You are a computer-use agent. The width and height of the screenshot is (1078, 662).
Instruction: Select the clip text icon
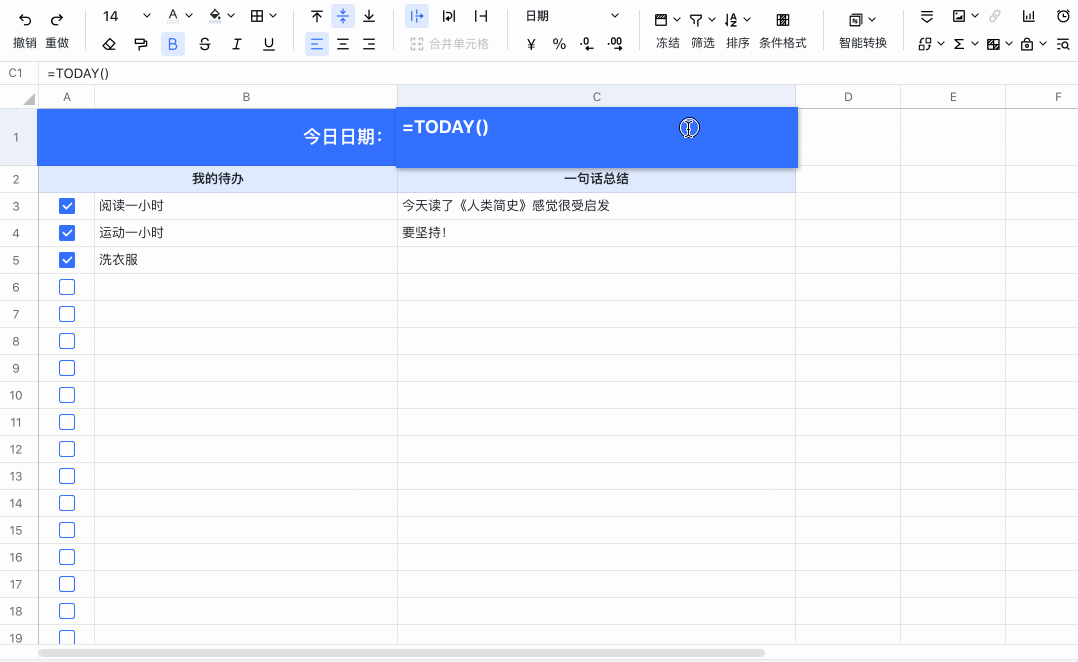(481, 16)
